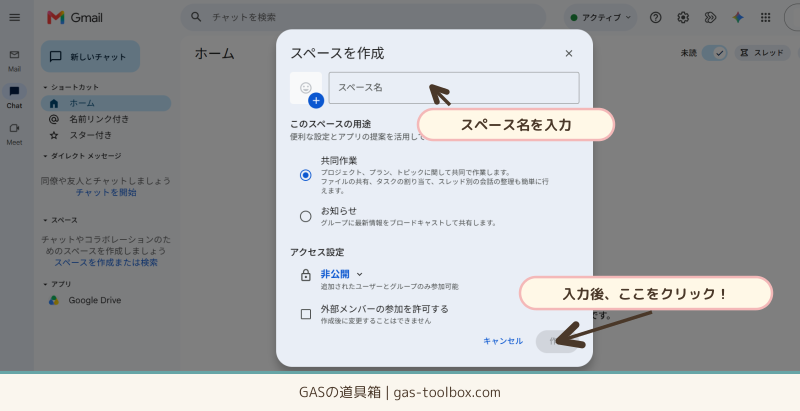
Task: Click the スレッド filter chip
Action: point(762,53)
